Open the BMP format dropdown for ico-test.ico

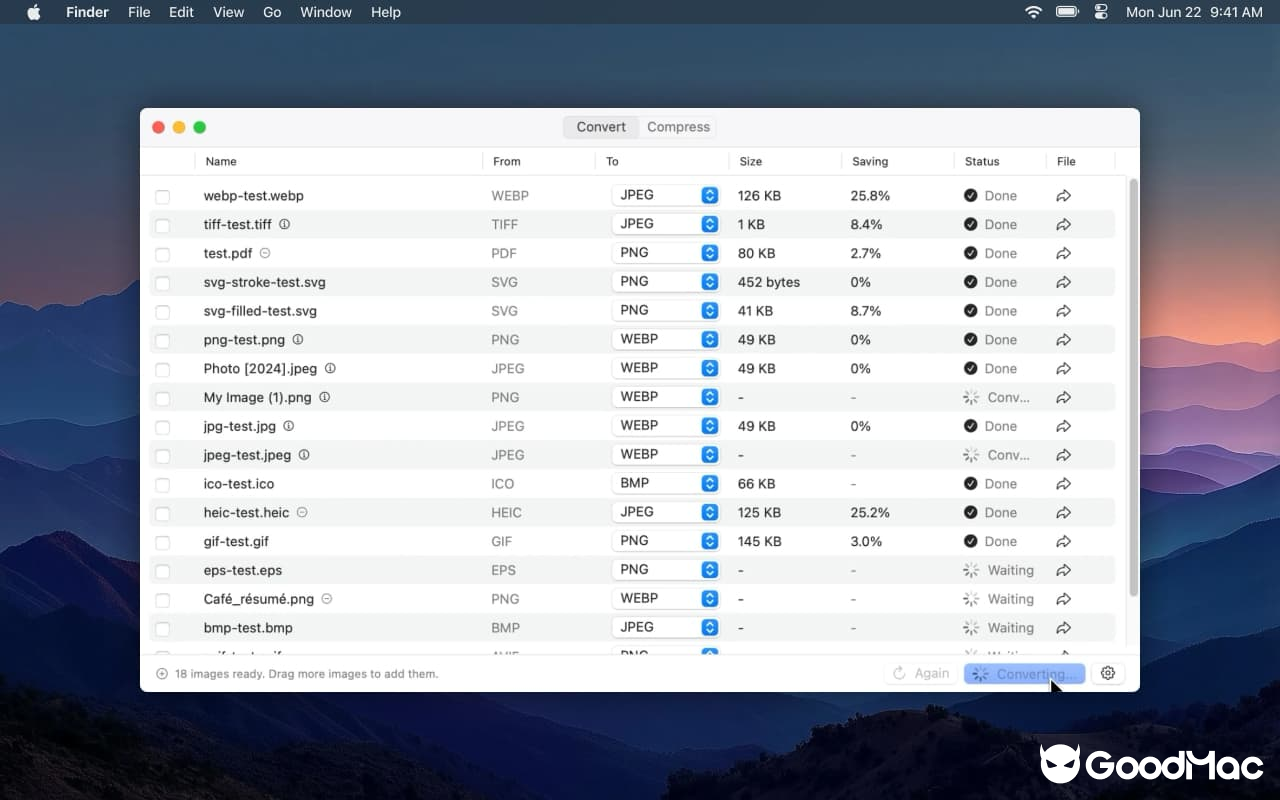[x=666, y=483]
